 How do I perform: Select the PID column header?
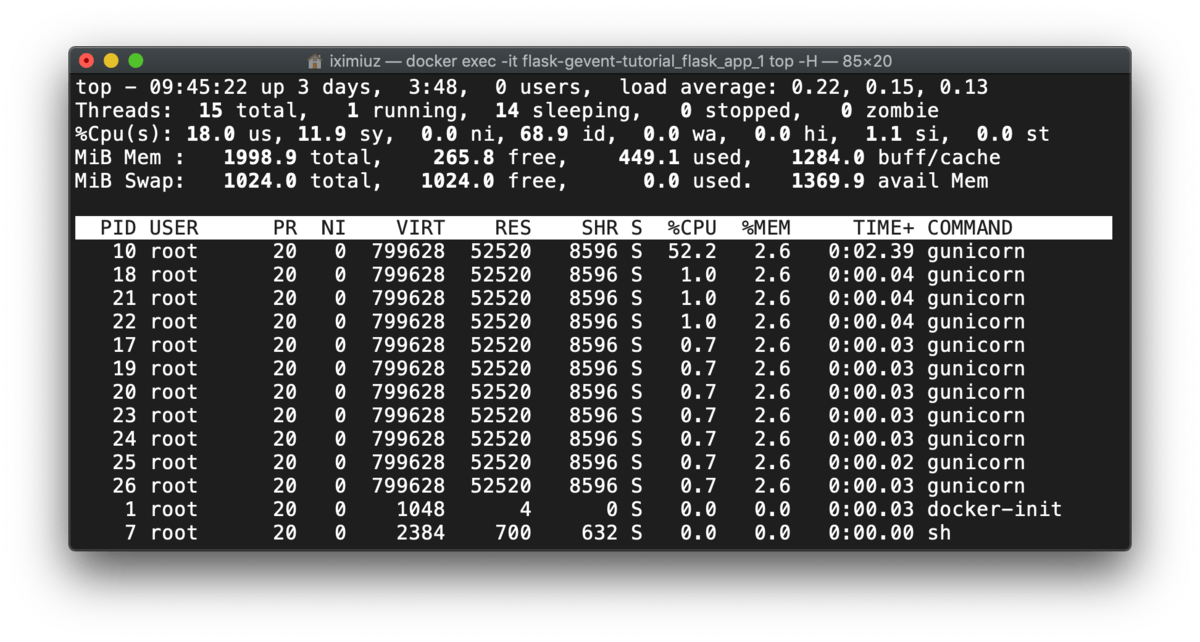[117, 227]
